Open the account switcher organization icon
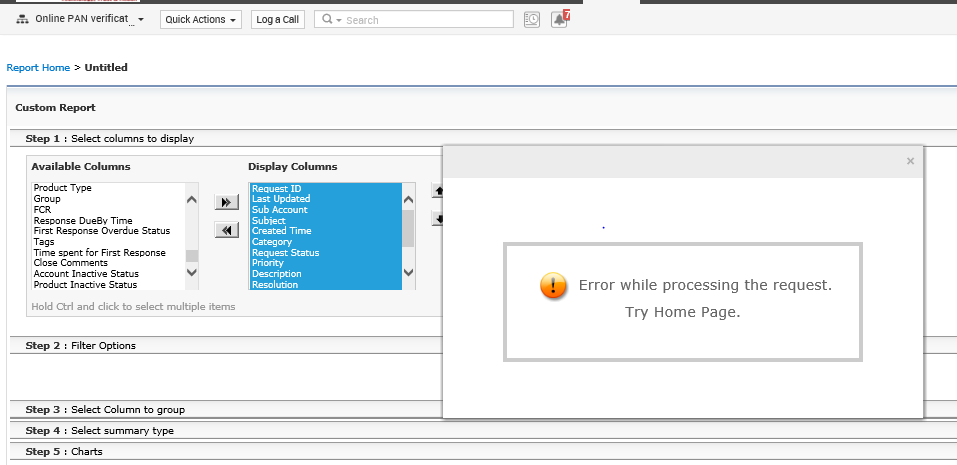Image resolution: width=957 pixels, height=465 pixels. point(22,20)
